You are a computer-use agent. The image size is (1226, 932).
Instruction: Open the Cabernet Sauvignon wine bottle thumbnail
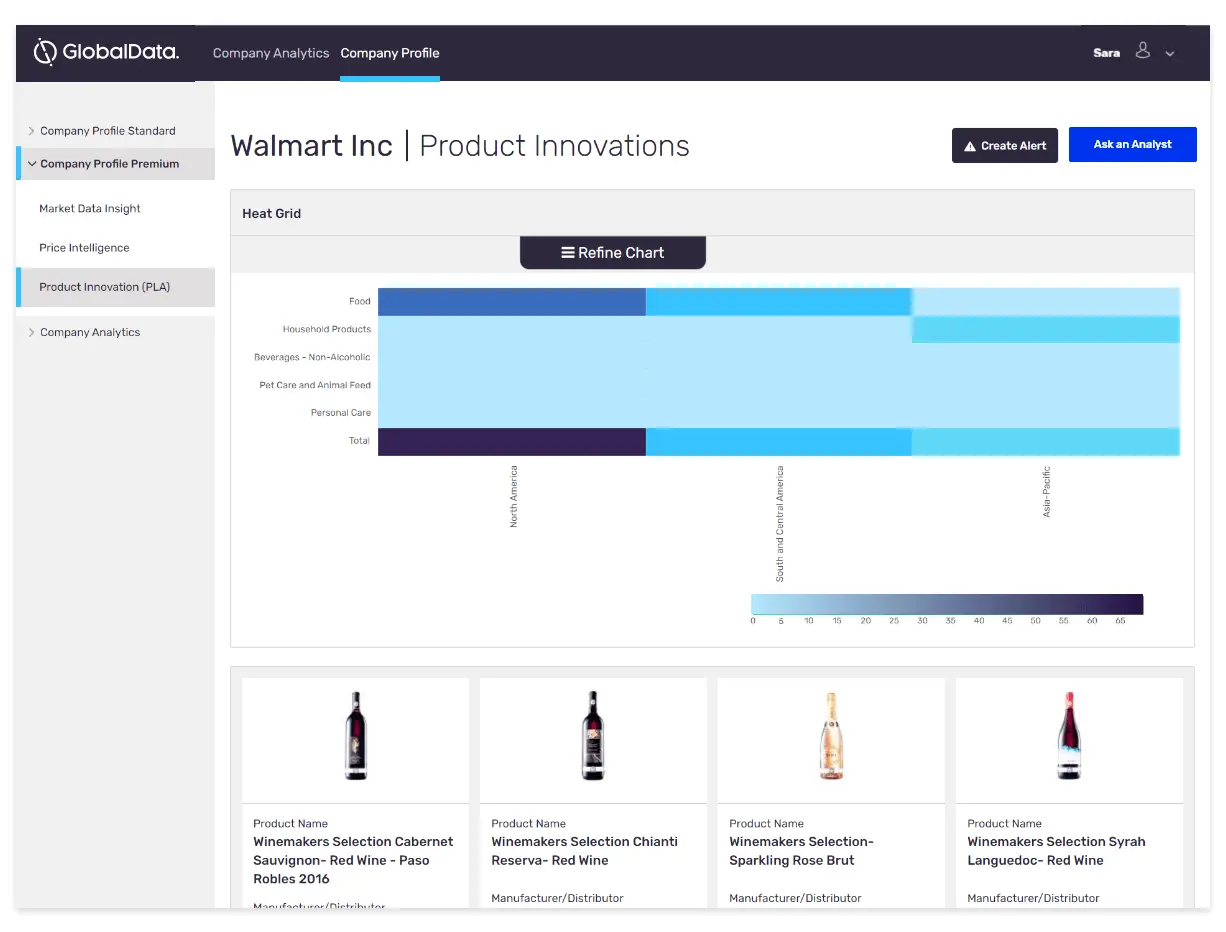click(x=355, y=736)
